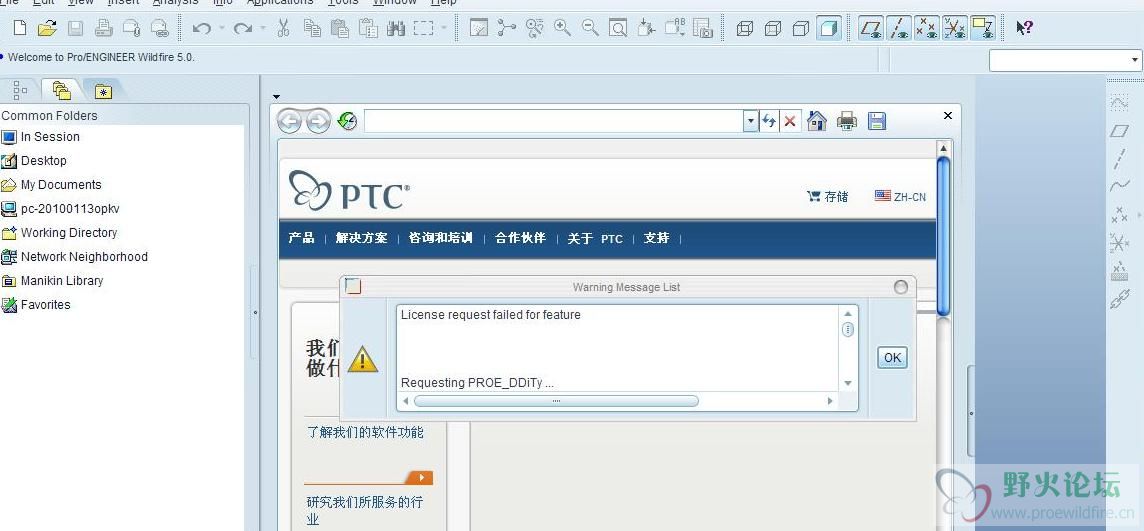Select Hidden Line display style
This screenshot has width=1144, height=531.
pos(773,28)
